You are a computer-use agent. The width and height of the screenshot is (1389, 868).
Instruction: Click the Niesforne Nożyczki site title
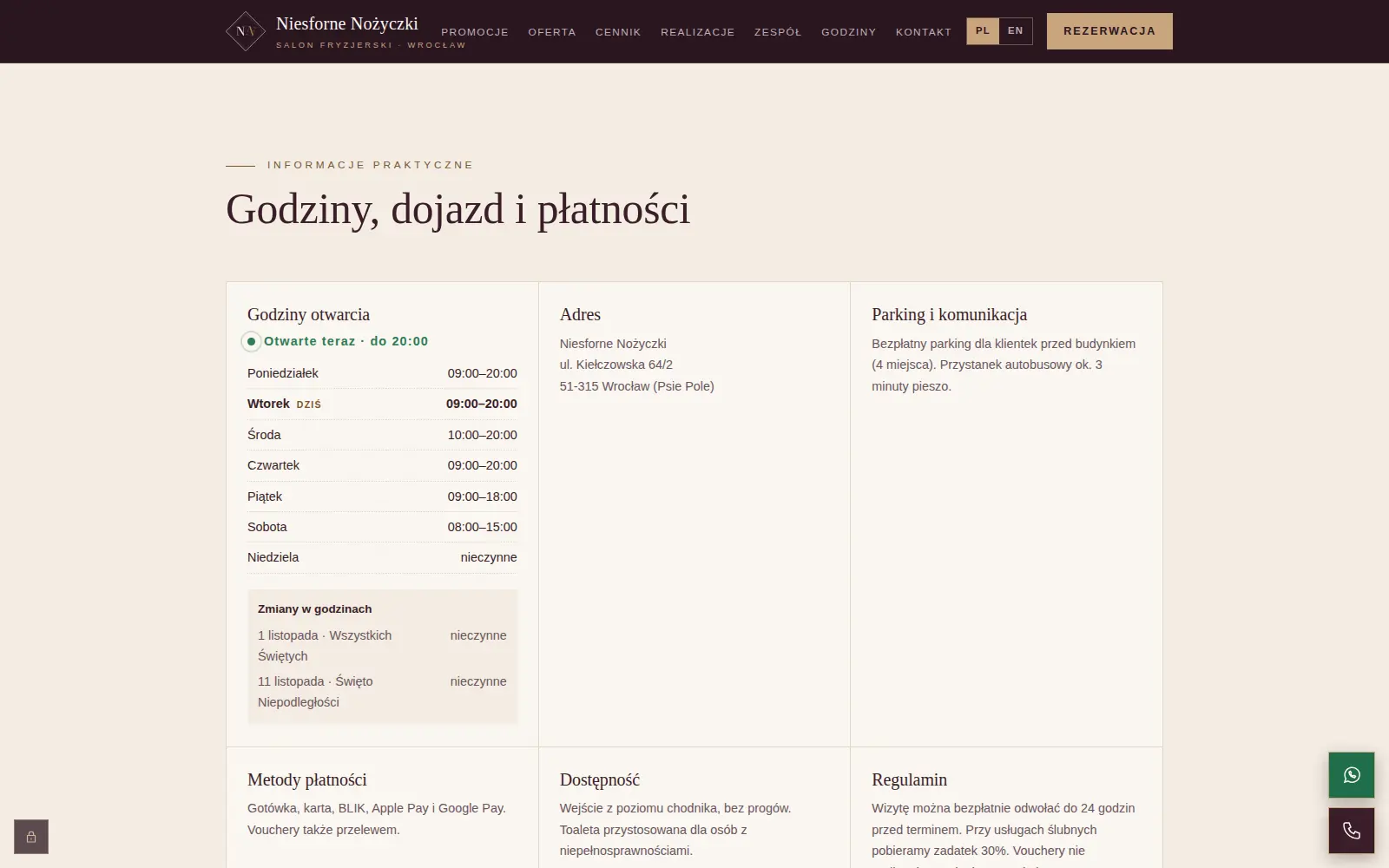347,23
